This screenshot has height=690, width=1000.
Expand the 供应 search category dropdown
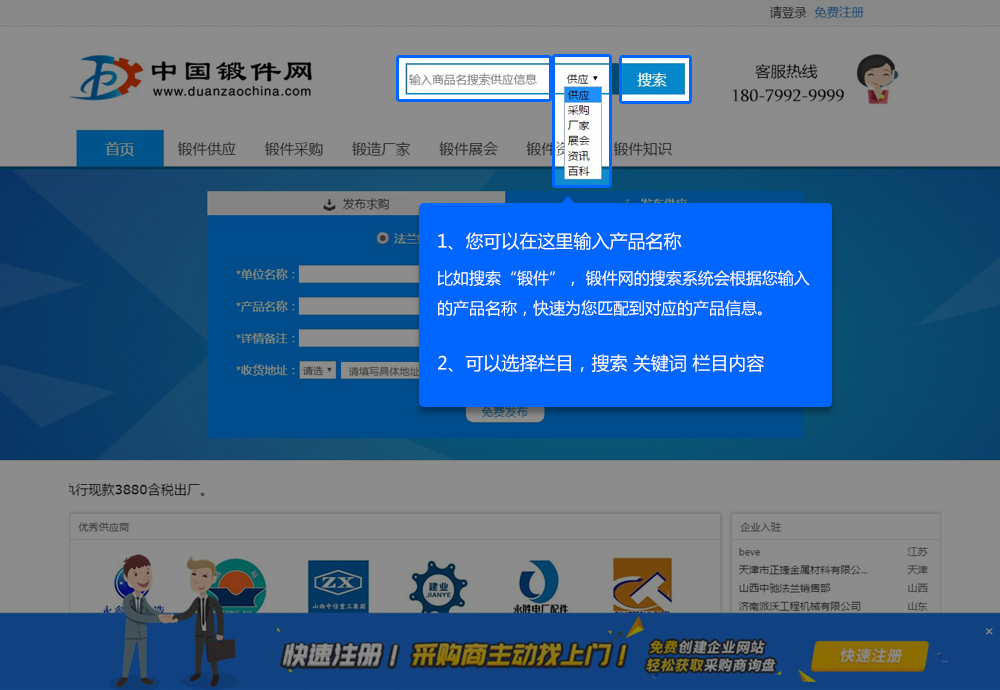click(582, 78)
